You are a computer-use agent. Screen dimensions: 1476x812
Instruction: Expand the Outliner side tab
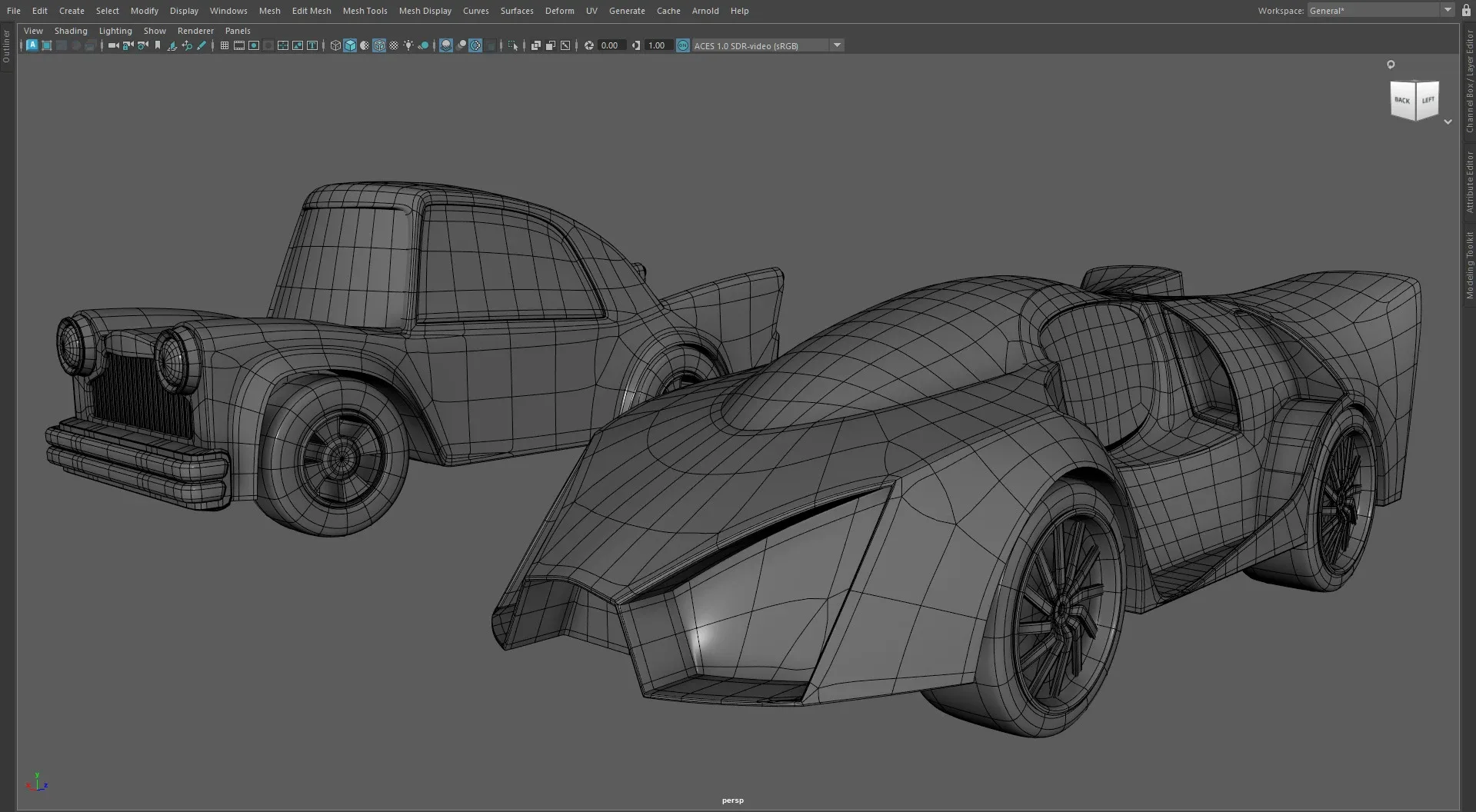tap(6, 47)
